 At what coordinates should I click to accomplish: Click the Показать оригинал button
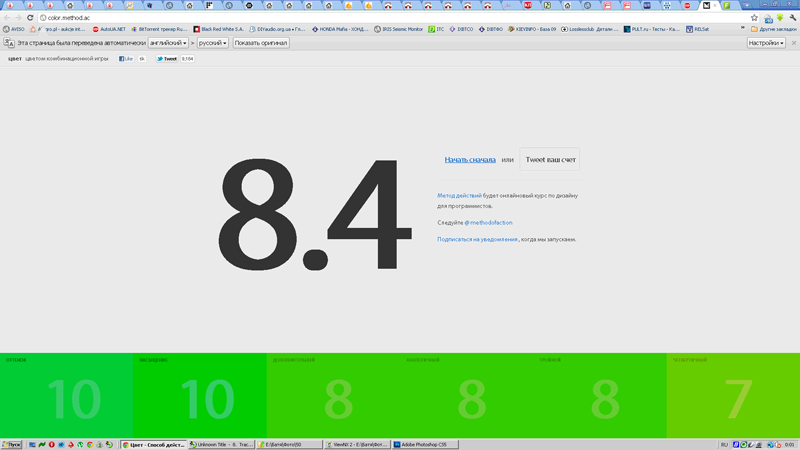tap(261, 43)
